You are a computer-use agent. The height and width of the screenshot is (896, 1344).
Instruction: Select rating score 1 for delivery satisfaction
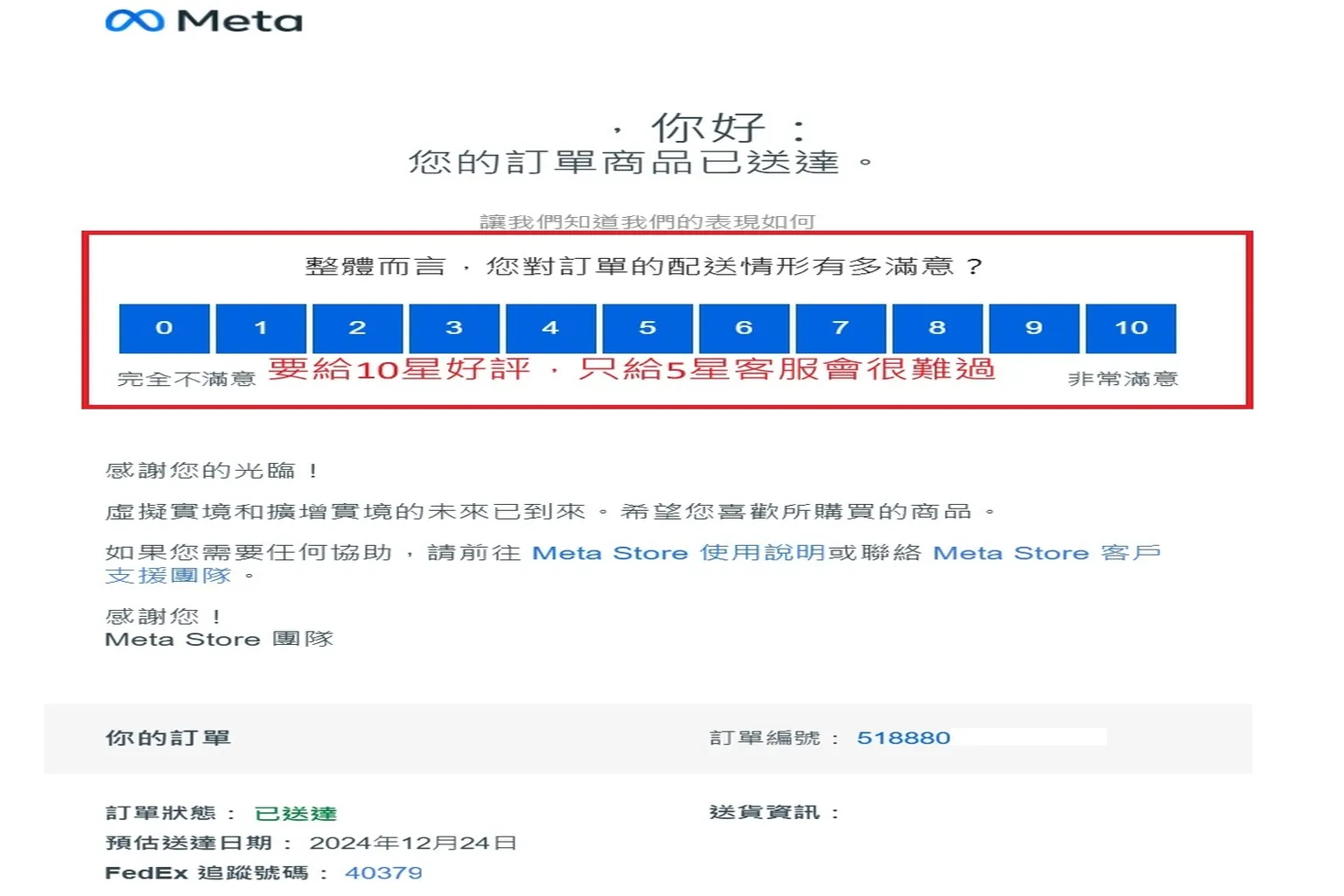point(261,328)
